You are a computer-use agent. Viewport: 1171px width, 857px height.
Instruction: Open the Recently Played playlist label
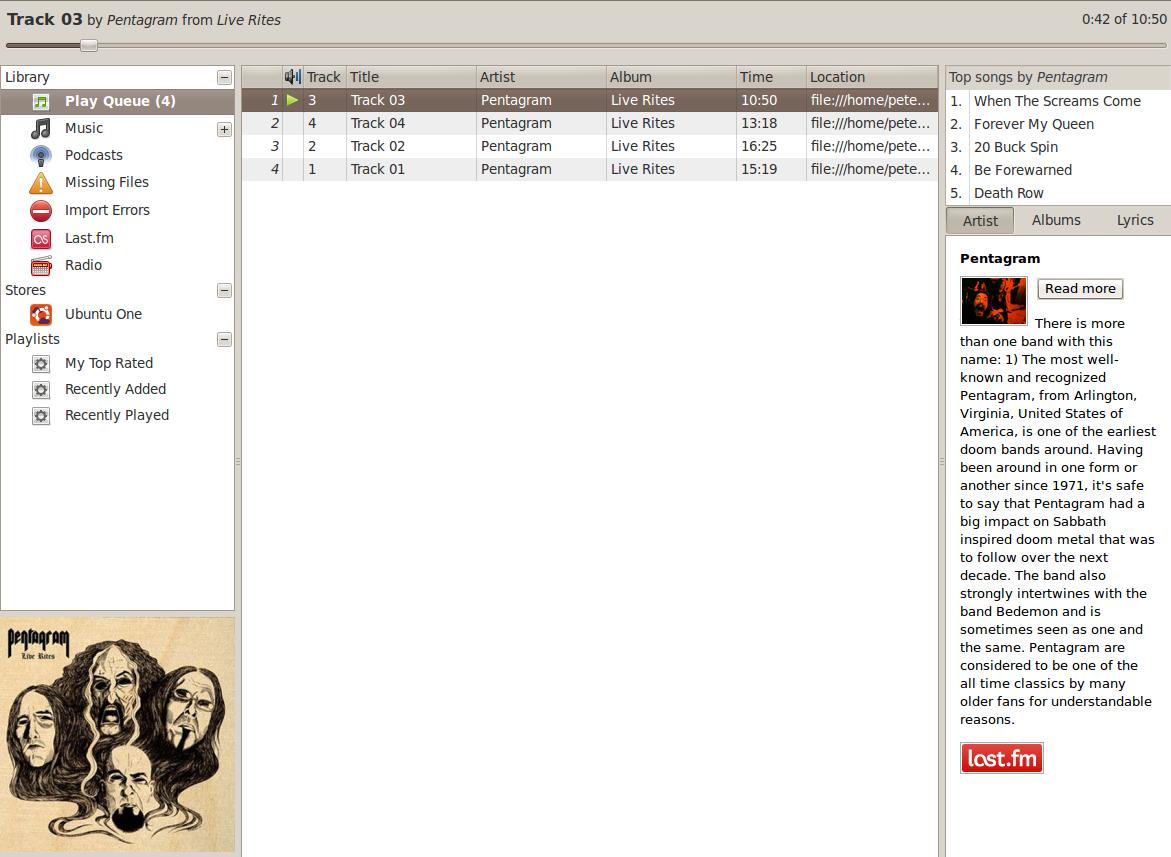[117, 415]
